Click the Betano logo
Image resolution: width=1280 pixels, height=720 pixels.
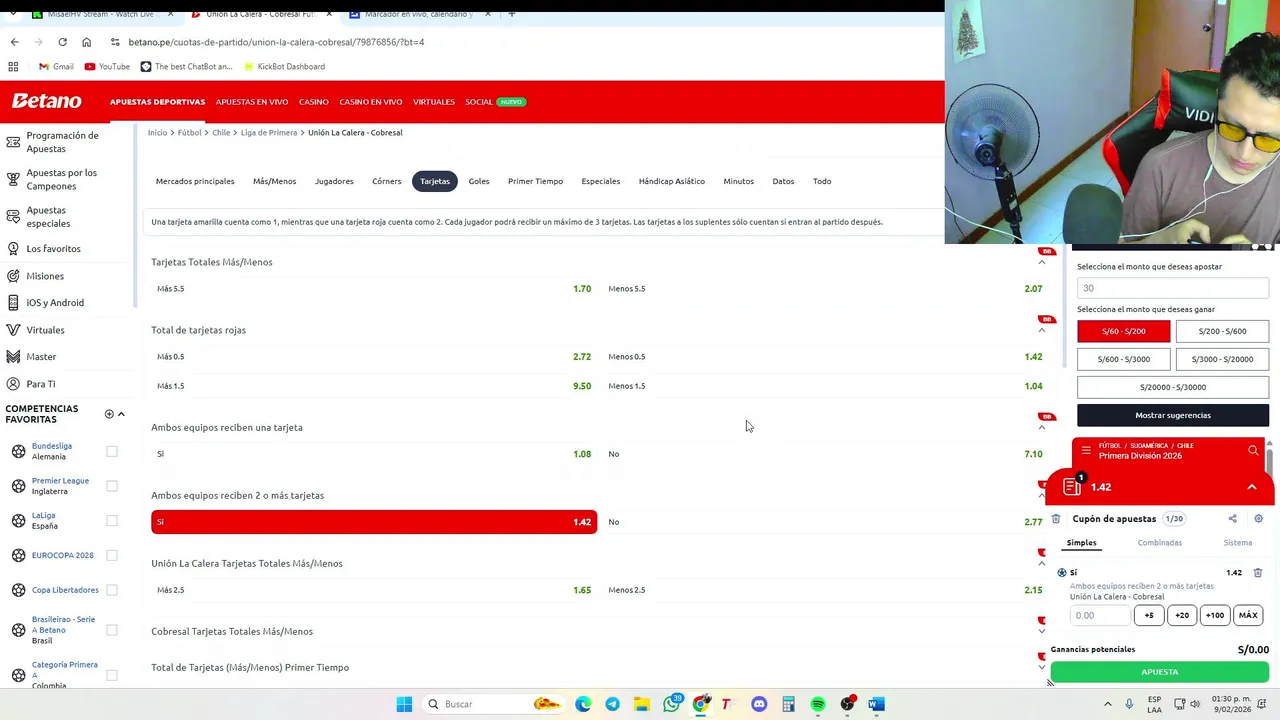click(46, 101)
